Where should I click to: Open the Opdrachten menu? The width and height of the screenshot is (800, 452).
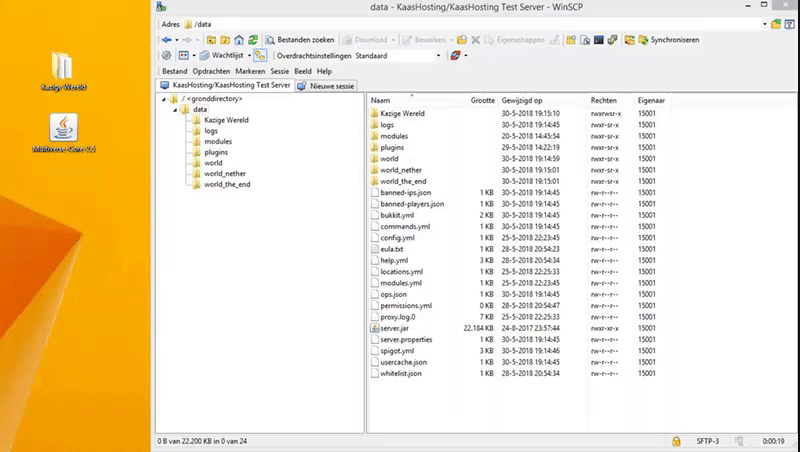coord(211,72)
